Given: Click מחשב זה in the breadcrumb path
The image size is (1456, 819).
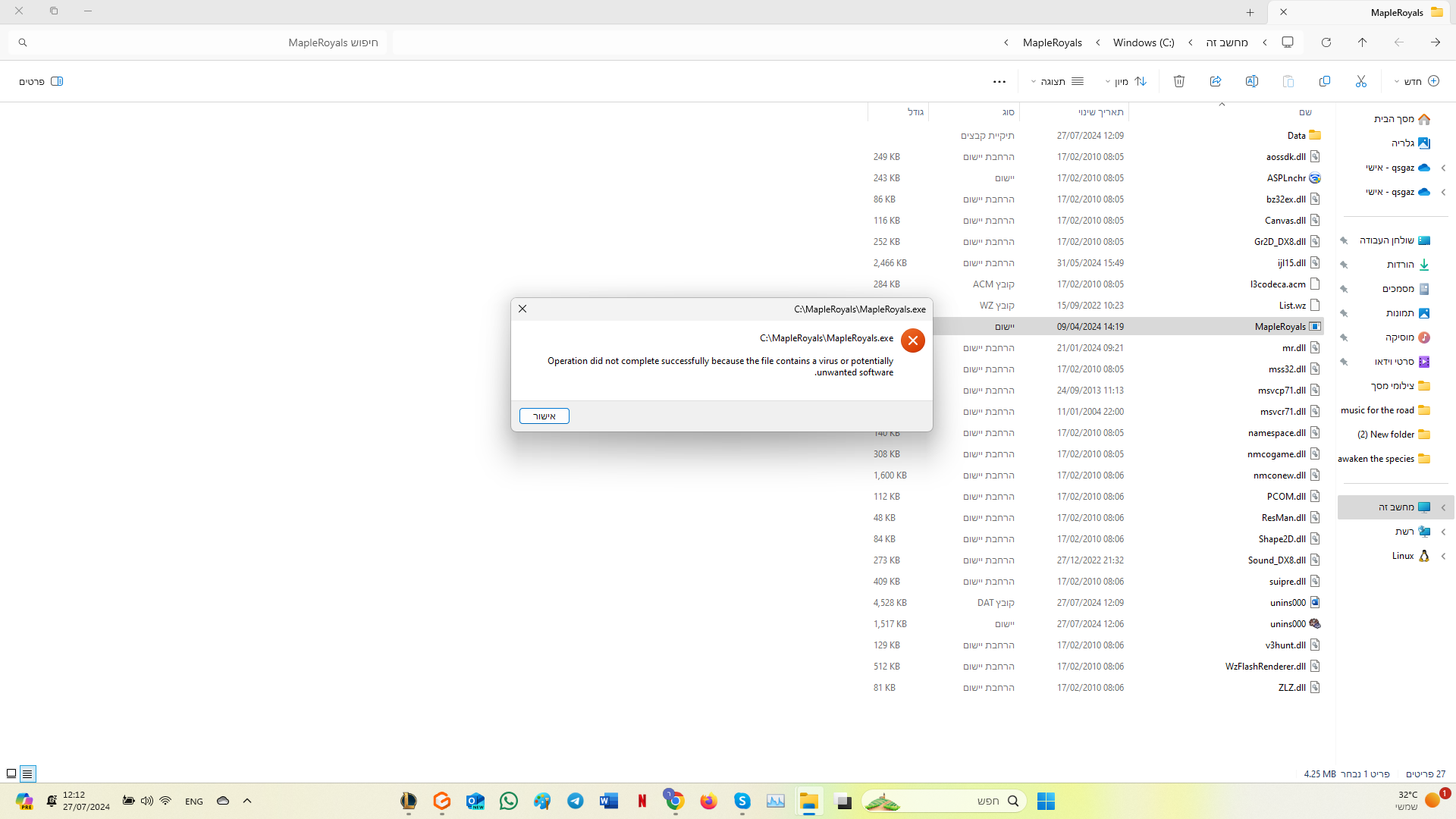Looking at the screenshot, I should coord(1227,42).
